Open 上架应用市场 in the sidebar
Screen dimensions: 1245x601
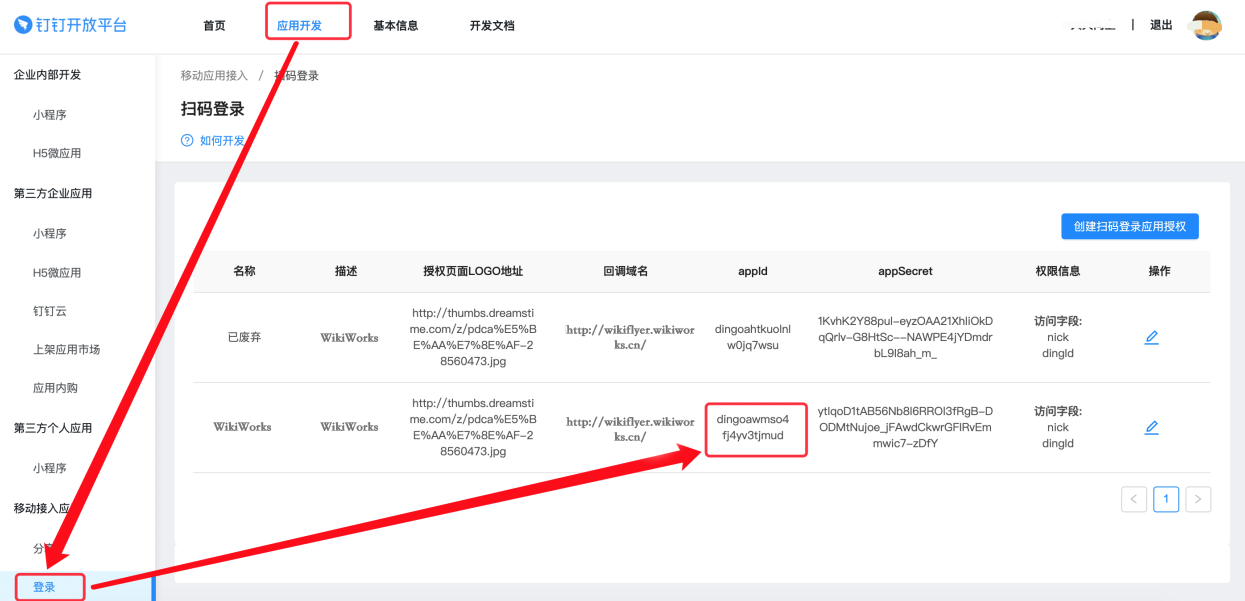(x=66, y=350)
